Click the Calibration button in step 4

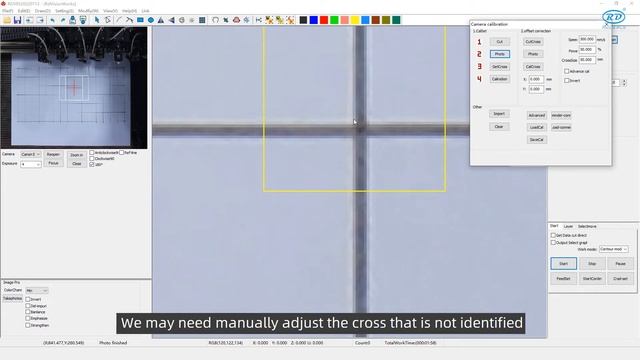pyautogui.click(x=500, y=79)
